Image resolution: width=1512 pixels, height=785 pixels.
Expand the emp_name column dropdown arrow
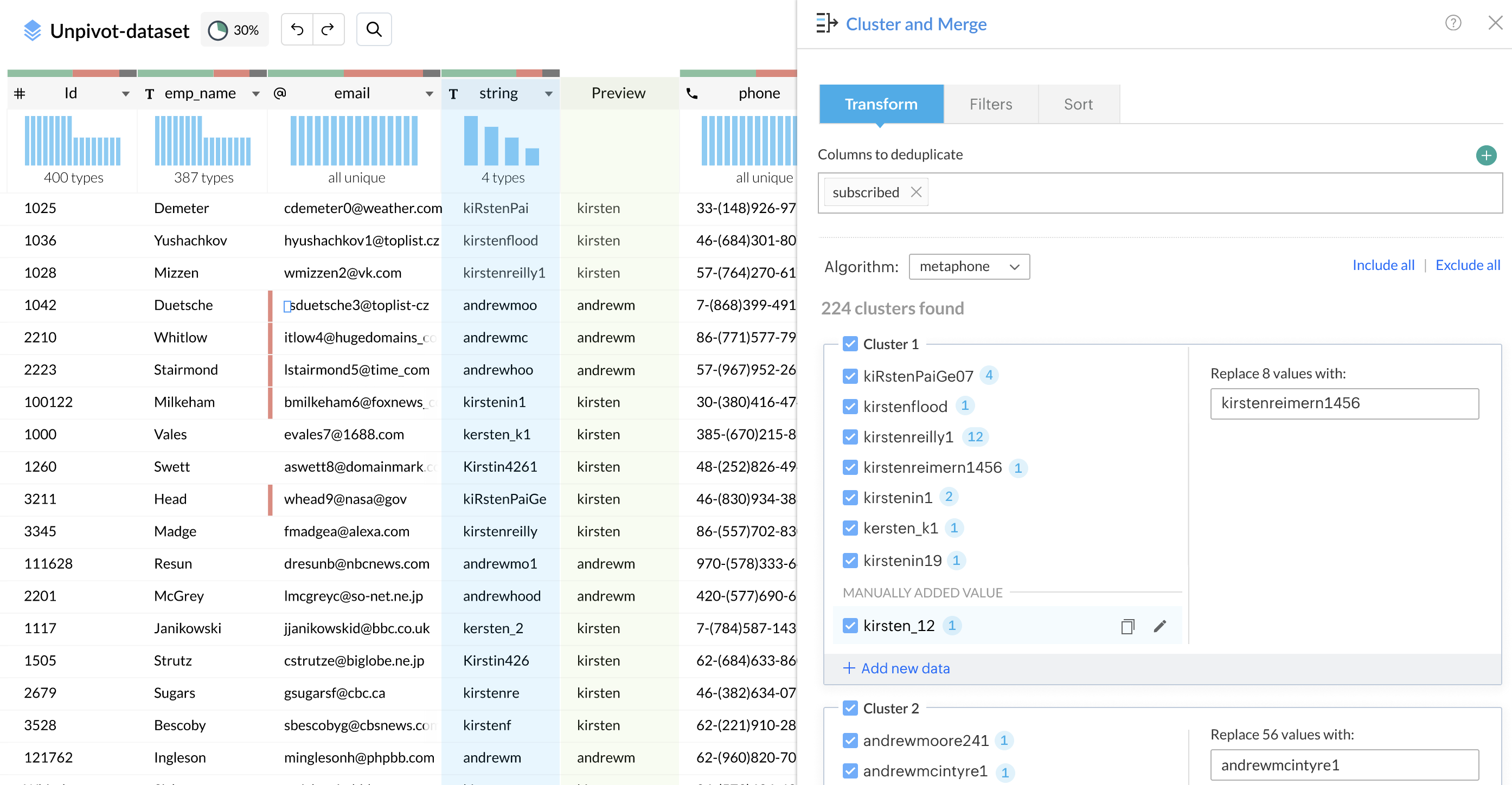coord(256,94)
